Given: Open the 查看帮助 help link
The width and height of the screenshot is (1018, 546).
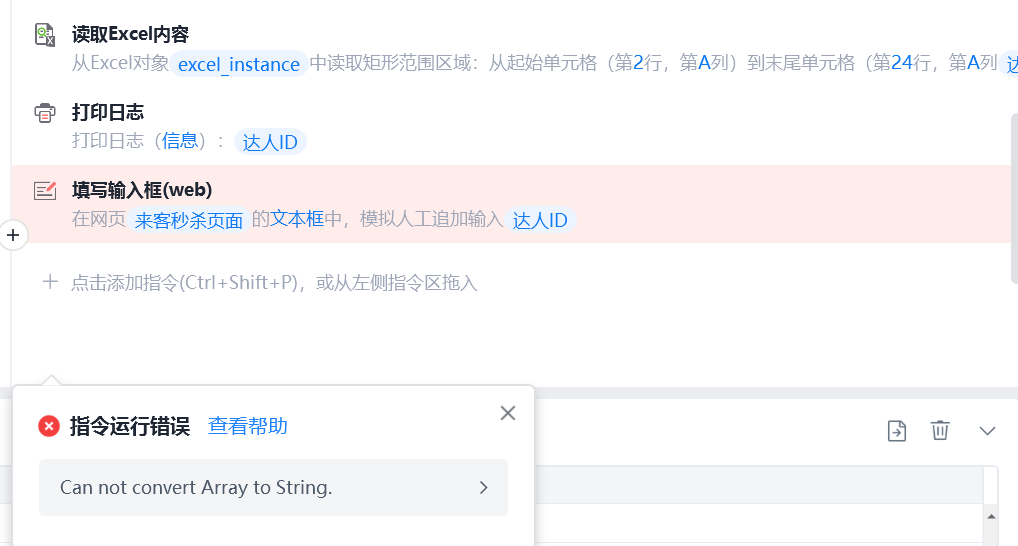Looking at the screenshot, I should coord(247,427).
